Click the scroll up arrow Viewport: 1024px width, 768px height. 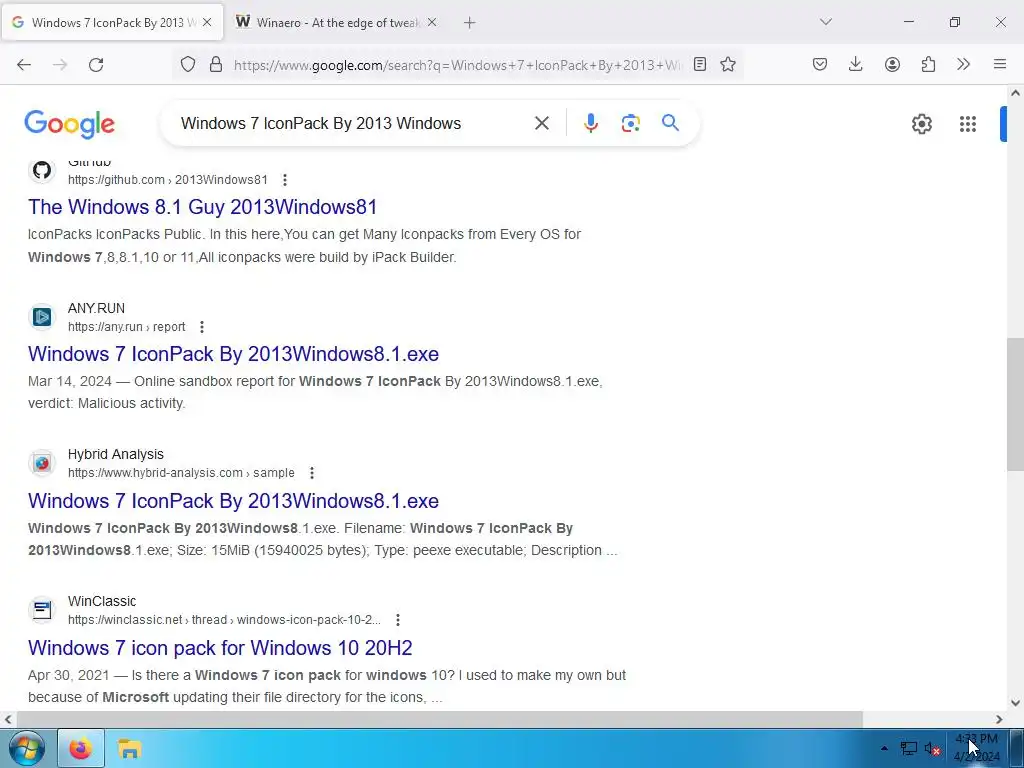[1016, 93]
